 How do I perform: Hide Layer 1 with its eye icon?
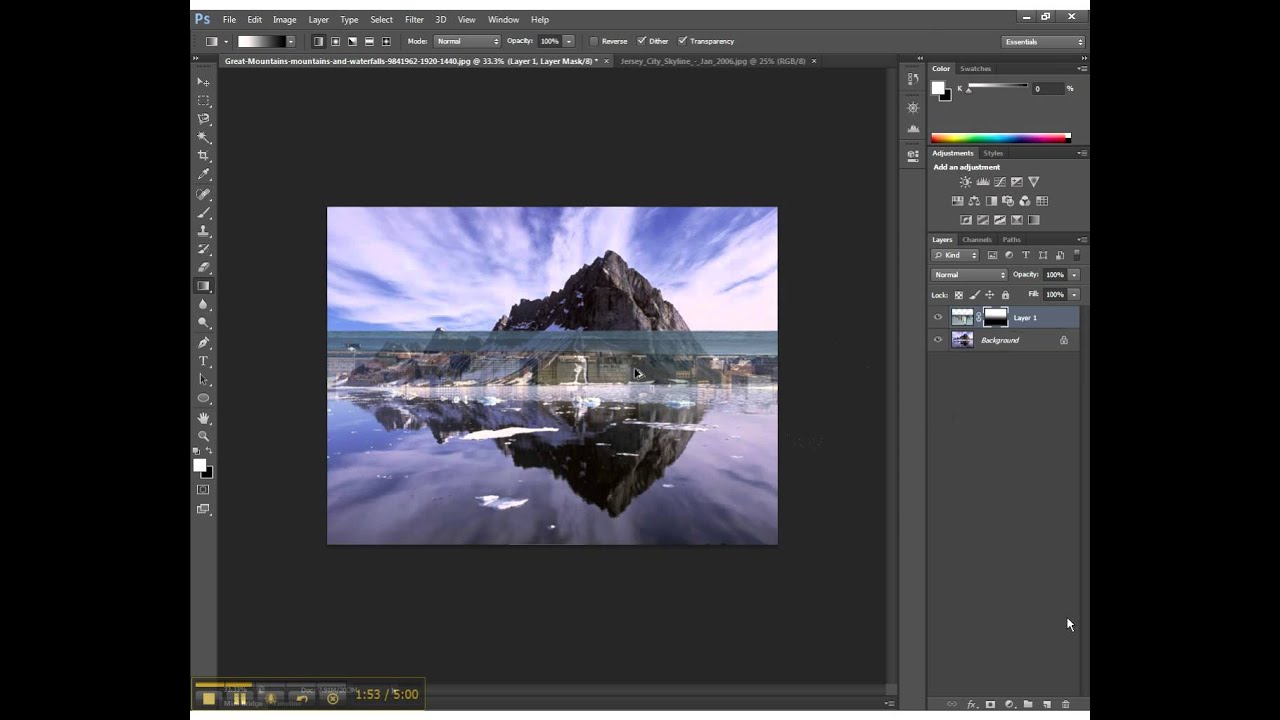point(938,318)
